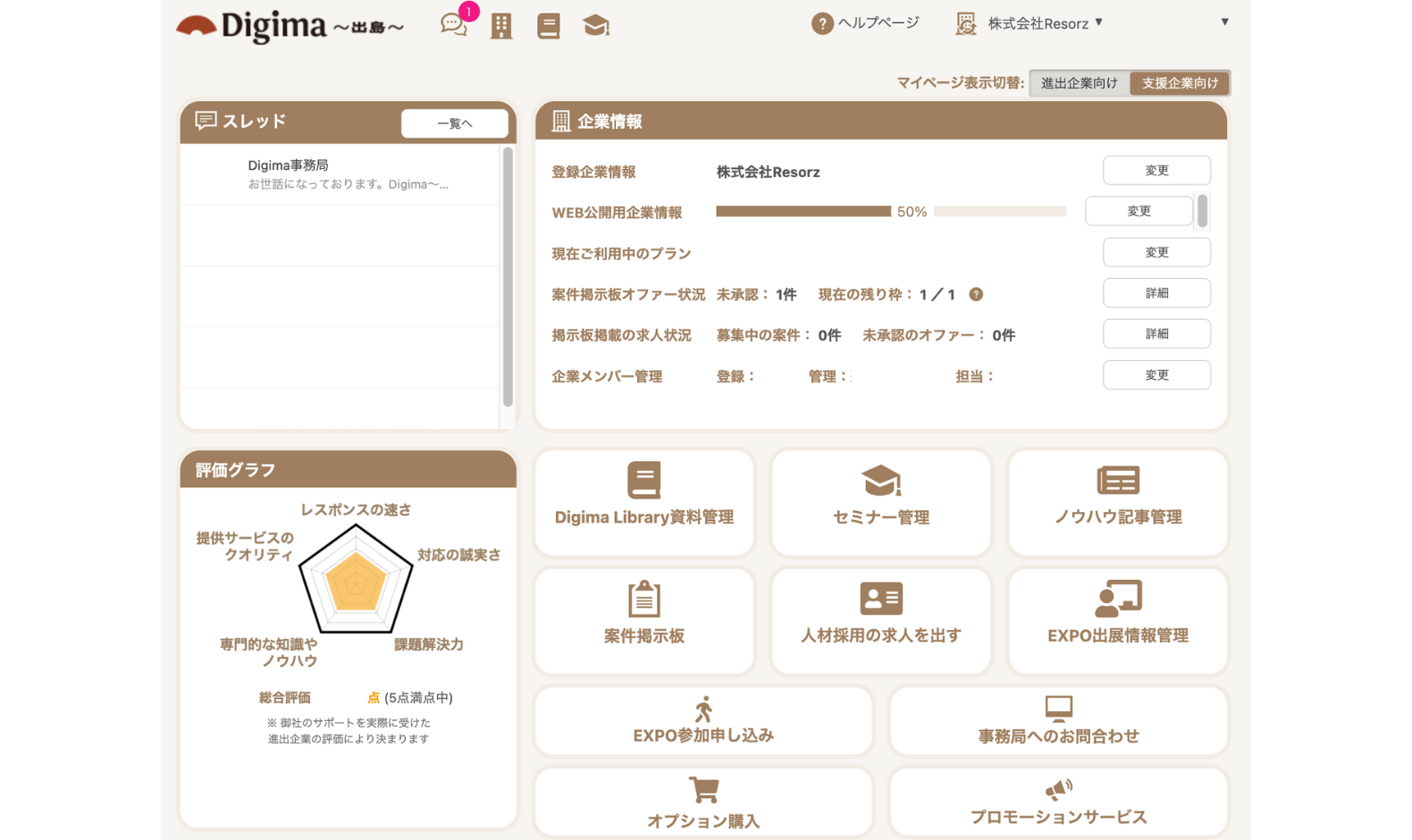Switch My Page view to 進出企業向け
This screenshot has height=840, width=1412.
coord(1079,83)
